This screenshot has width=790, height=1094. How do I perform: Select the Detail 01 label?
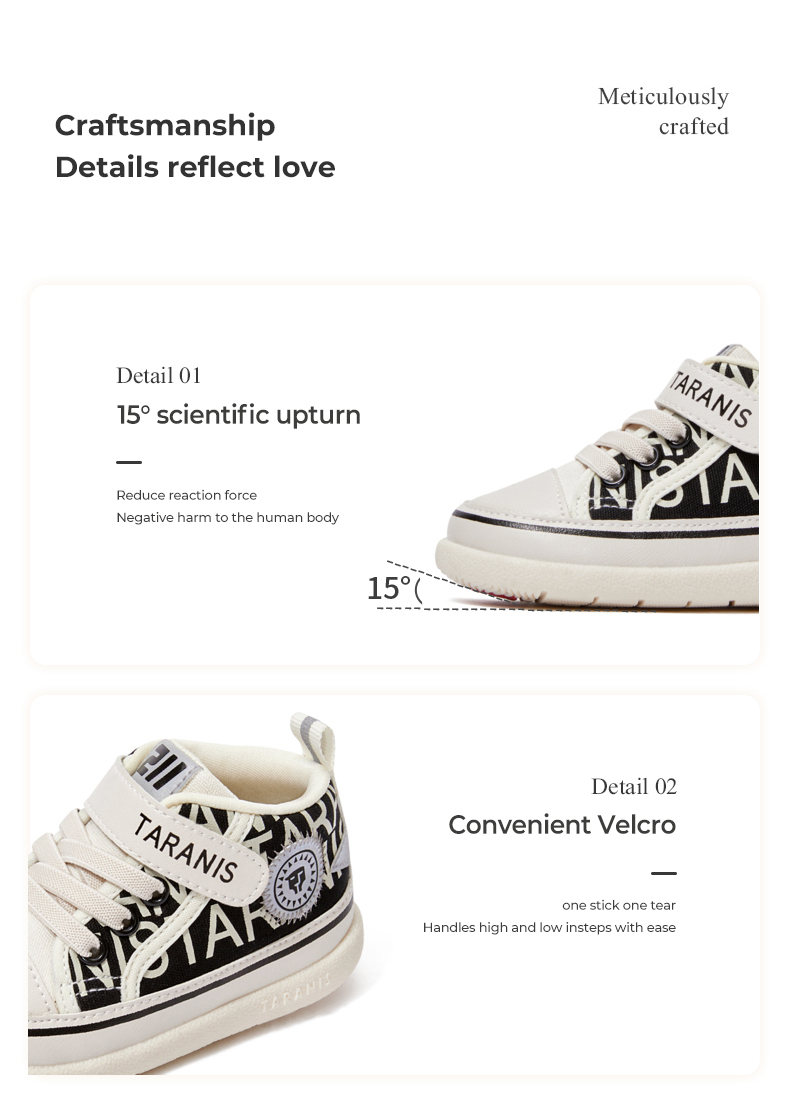(x=159, y=376)
